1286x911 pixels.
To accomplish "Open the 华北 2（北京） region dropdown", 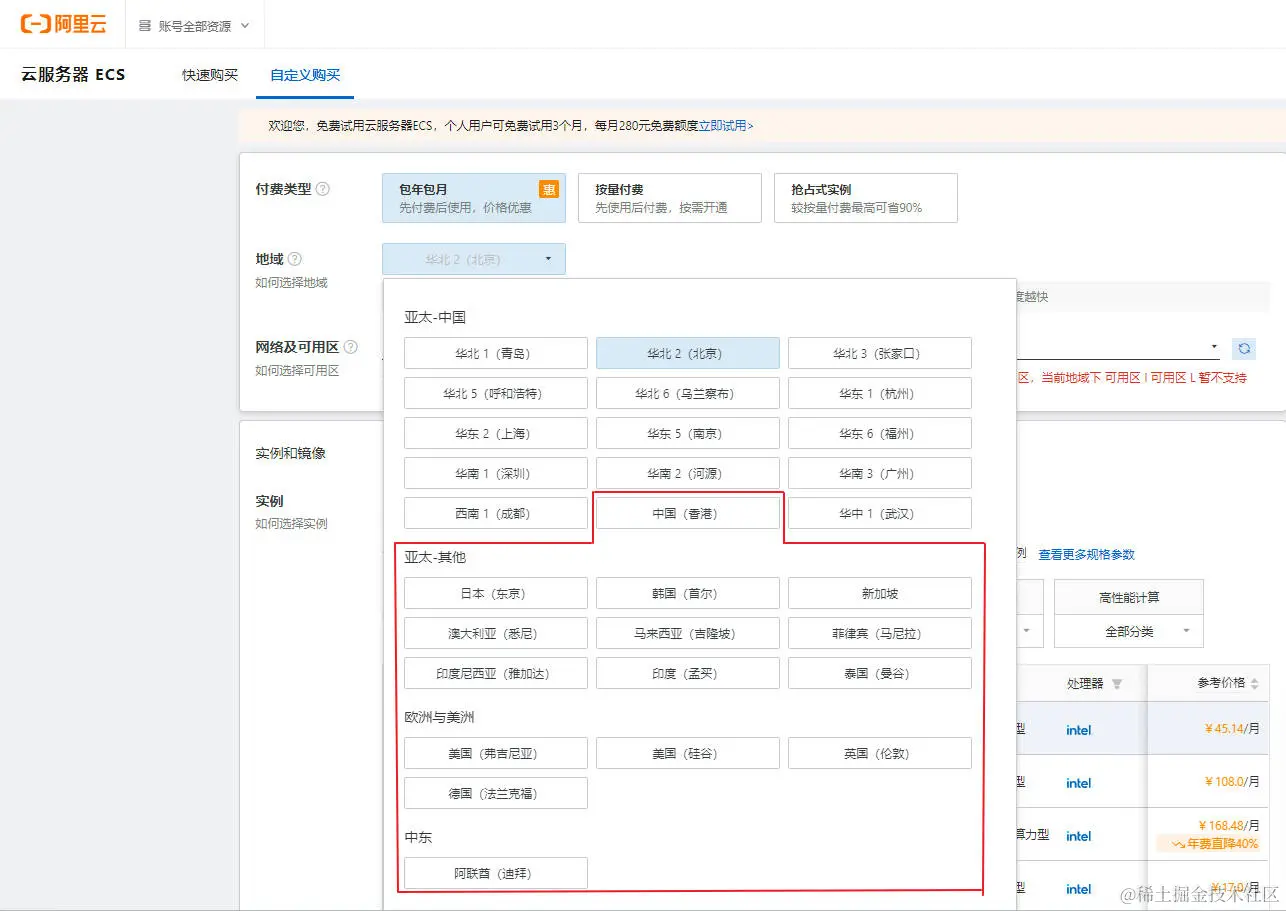I will [x=473, y=258].
